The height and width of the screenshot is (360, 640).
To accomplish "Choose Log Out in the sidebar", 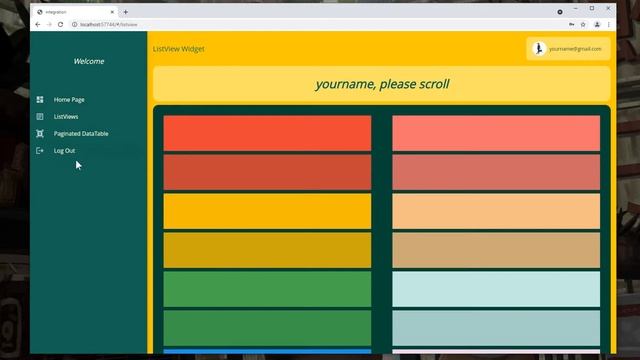I will tap(64, 151).
